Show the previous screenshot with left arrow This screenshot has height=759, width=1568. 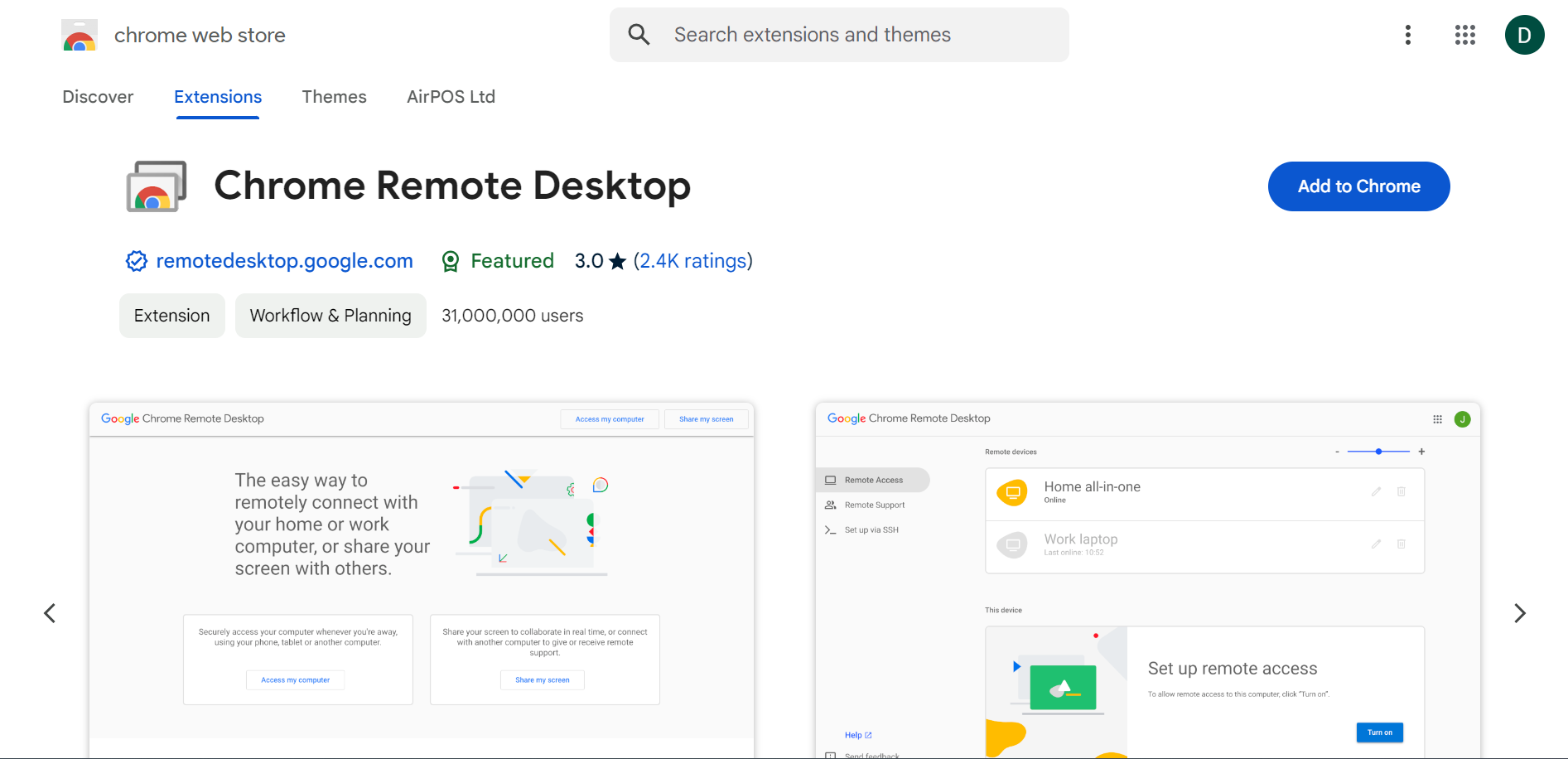50,613
